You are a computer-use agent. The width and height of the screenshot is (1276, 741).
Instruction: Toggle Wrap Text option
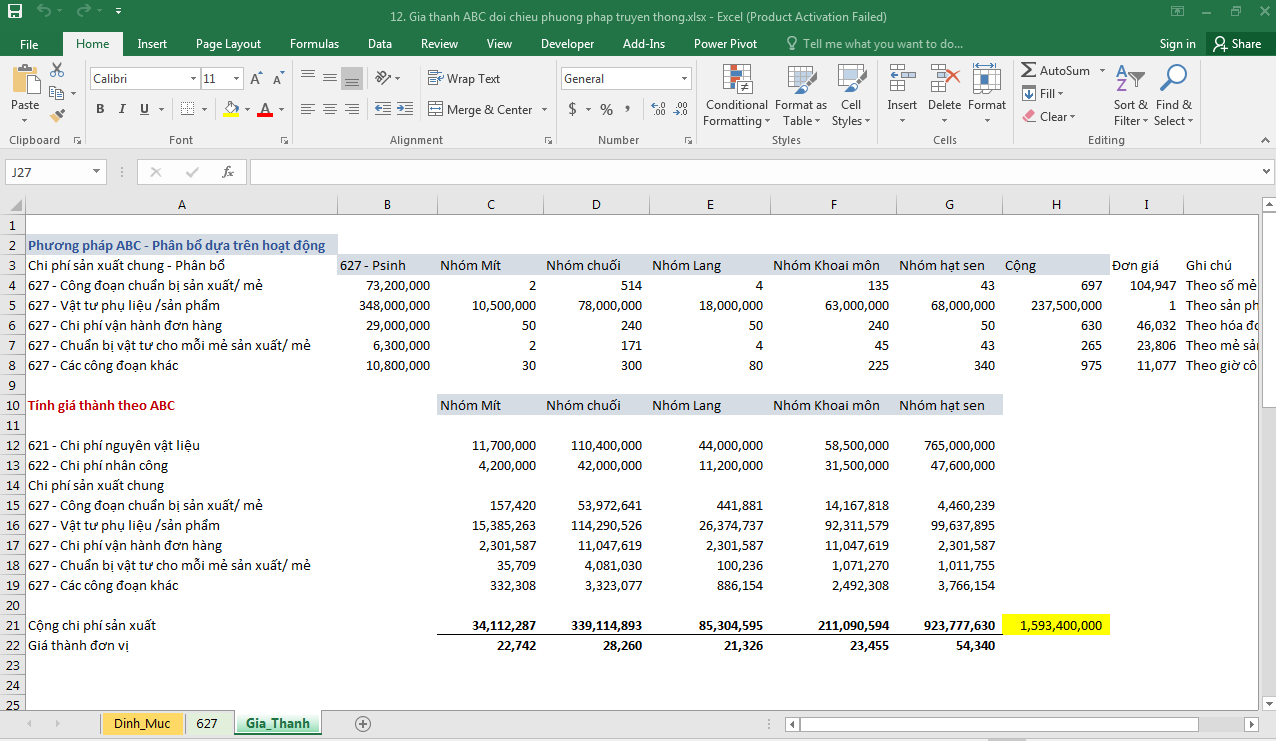(x=464, y=79)
